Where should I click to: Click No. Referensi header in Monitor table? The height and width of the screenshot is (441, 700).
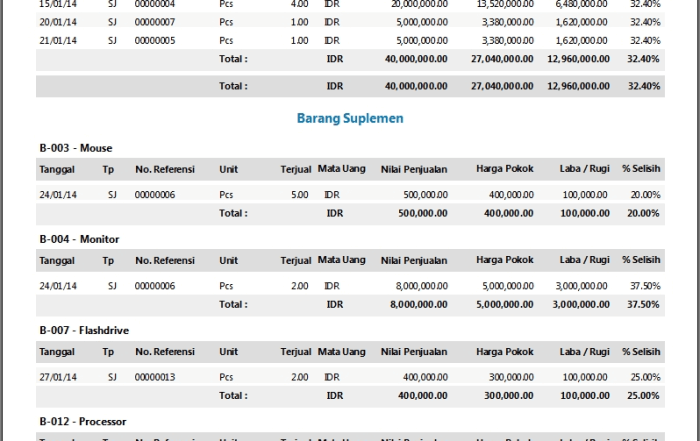point(165,260)
